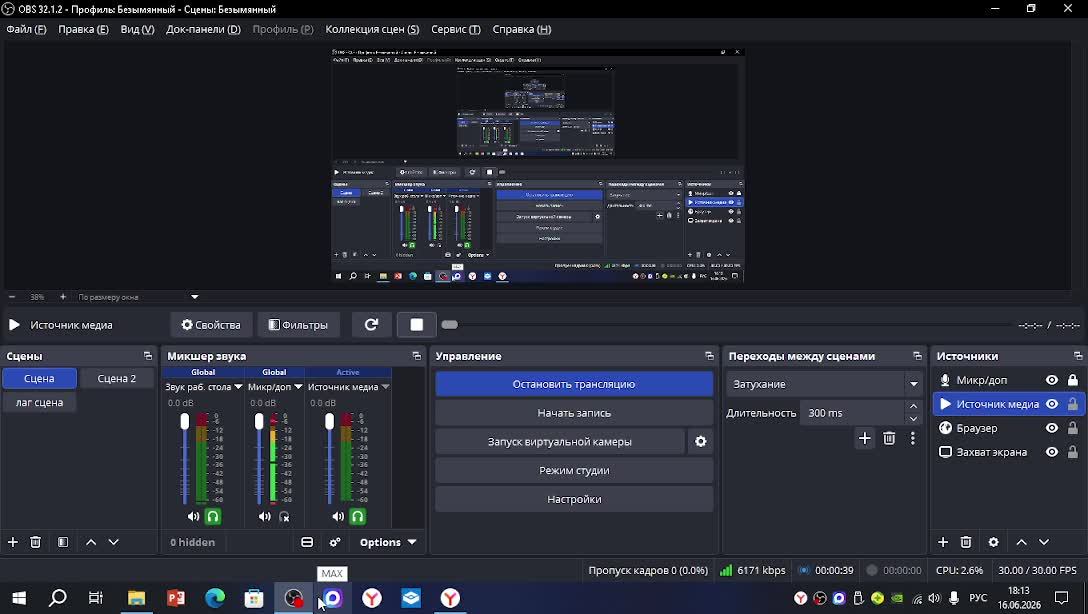
Task: Unlock the Микр/доп source
Action: (x=1073, y=380)
